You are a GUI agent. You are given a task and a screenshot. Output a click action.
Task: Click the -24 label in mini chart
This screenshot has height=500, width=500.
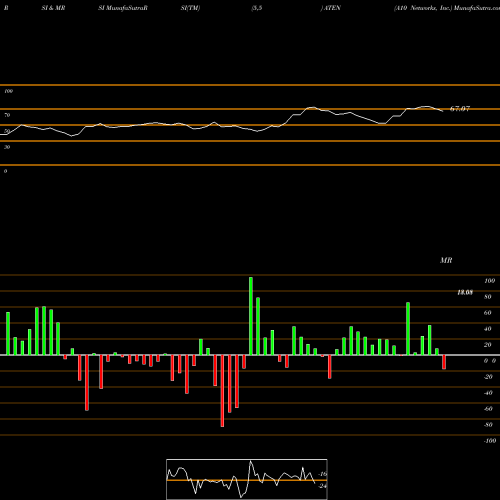point(322,486)
